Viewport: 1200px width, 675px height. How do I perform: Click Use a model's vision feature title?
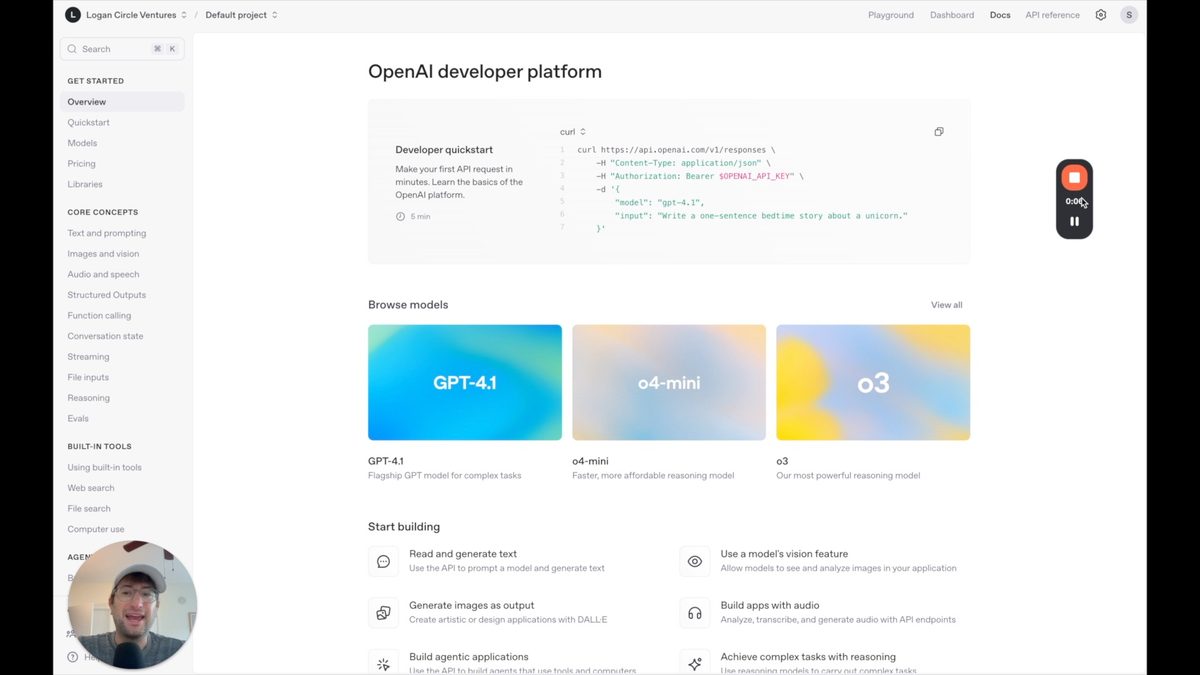pyautogui.click(x=784, y=554)
